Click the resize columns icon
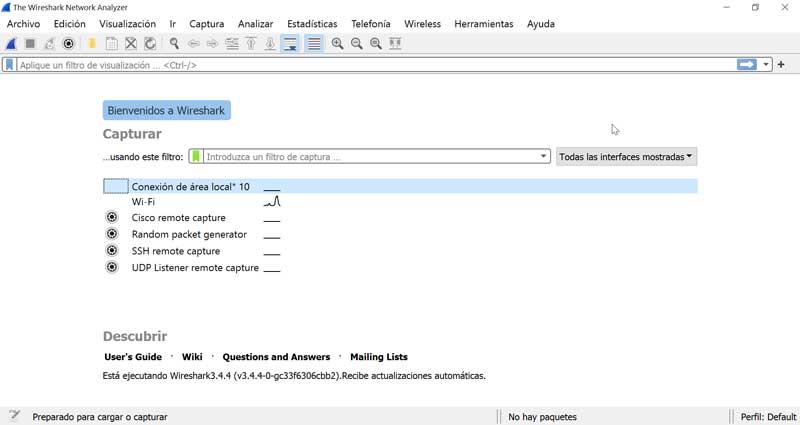This screenshot has width=800, height=425. click(395, 44)
